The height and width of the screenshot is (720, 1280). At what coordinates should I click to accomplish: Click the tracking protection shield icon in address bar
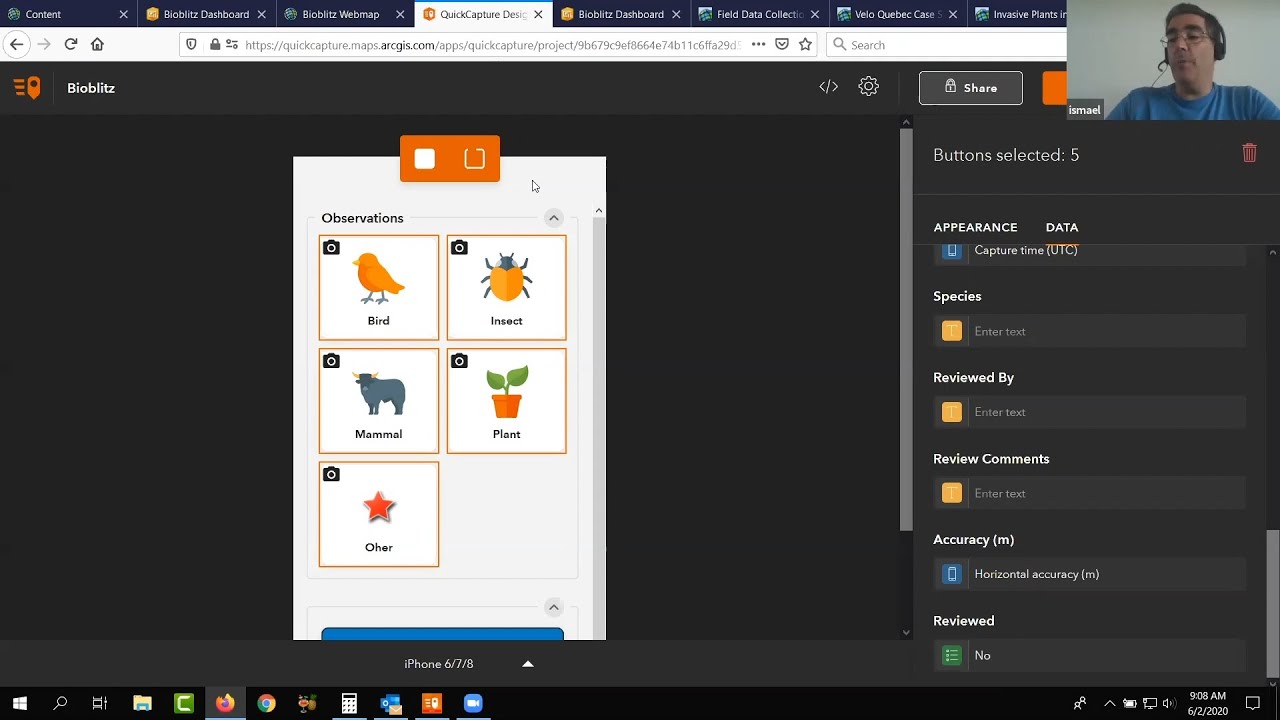point(192,44)
